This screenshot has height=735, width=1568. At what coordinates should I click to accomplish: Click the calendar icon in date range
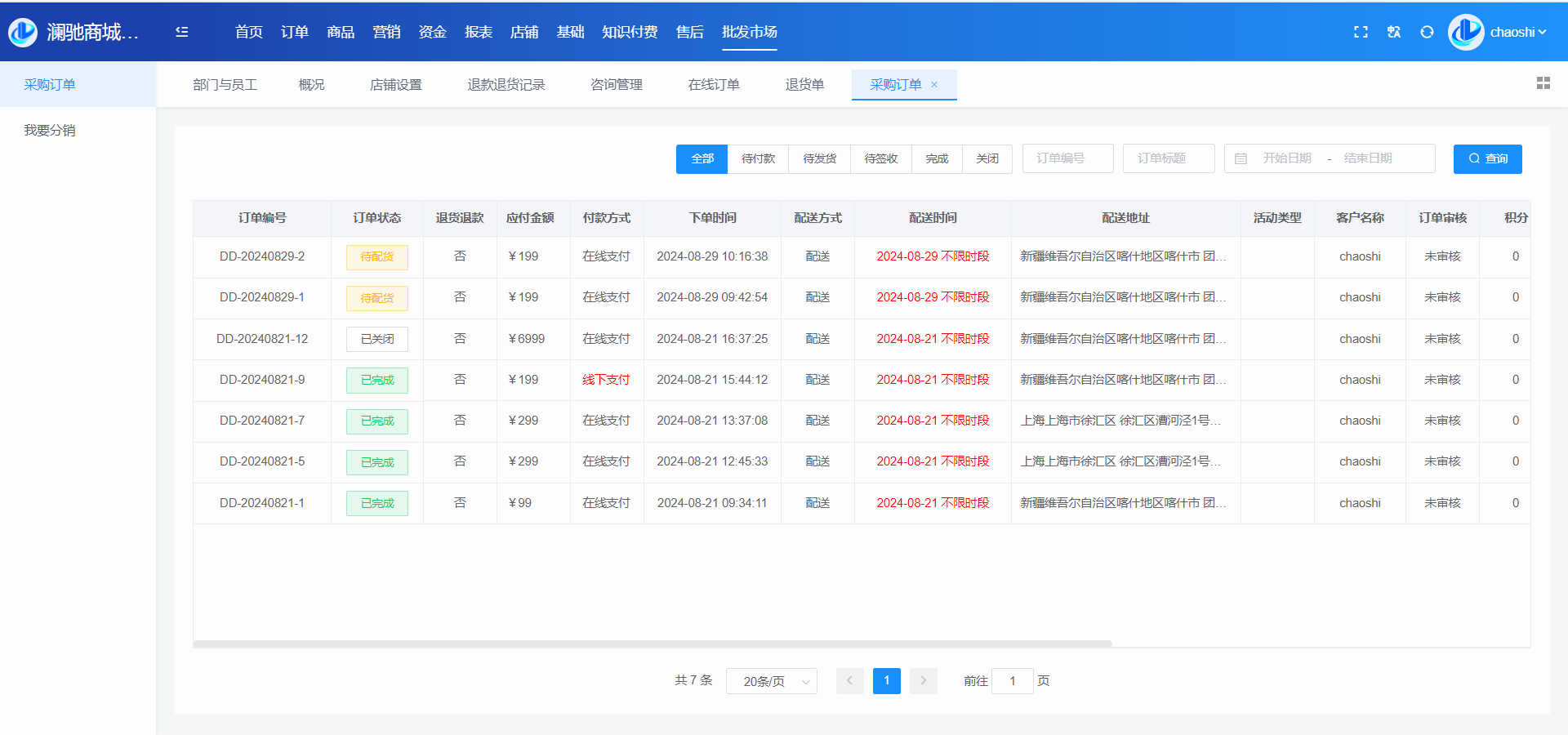click(1241, 158)
